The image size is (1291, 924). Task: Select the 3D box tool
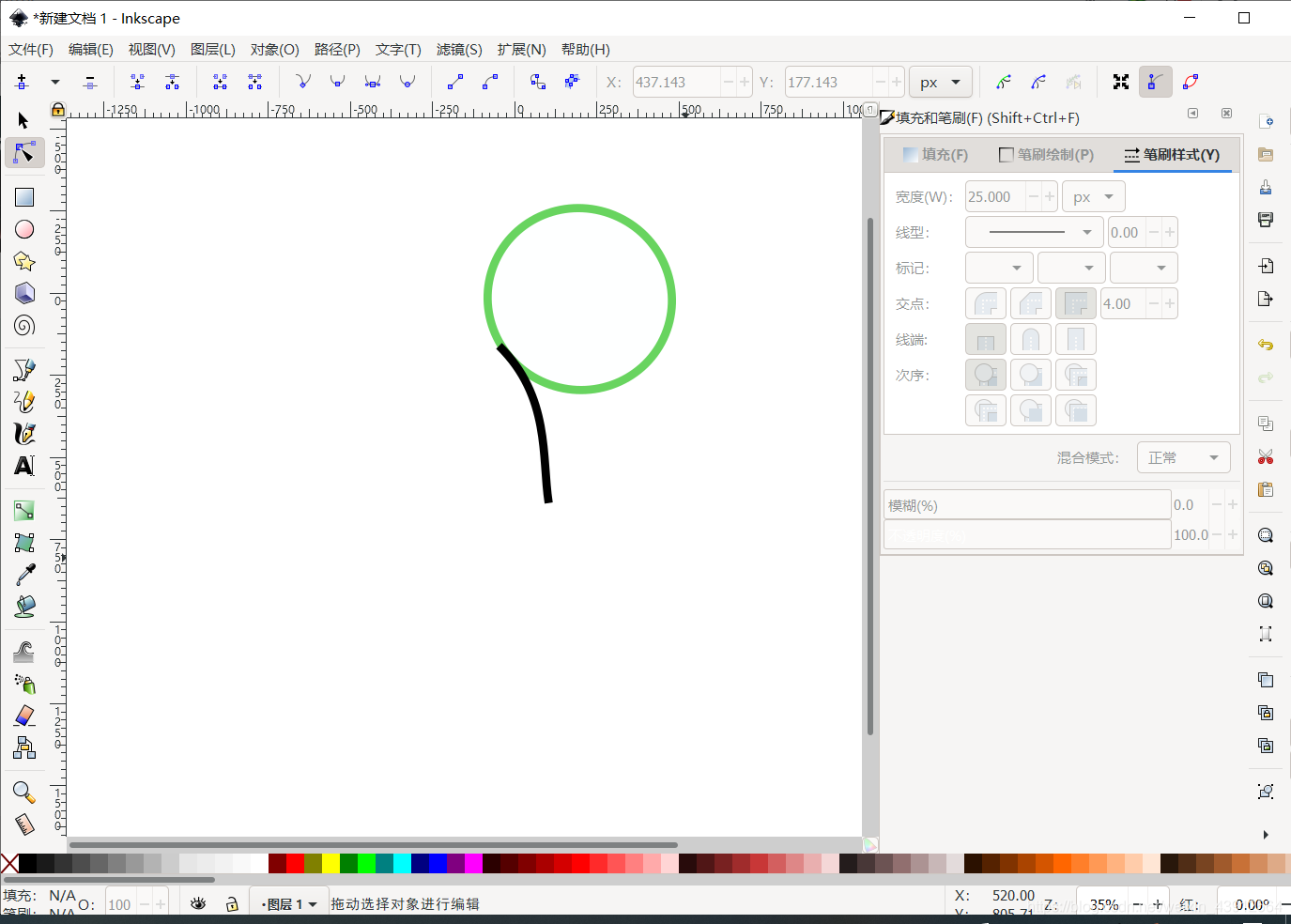[24, 293]
